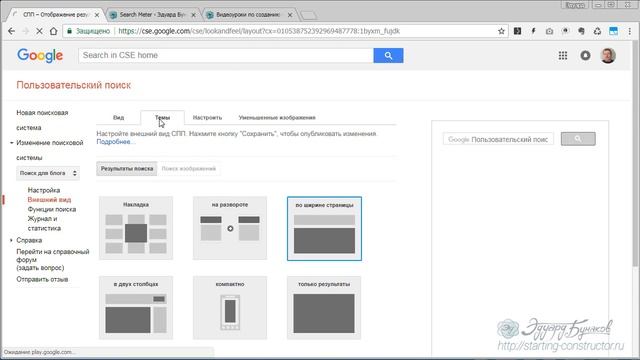Close the Search Meter browser tab
The image size is (640, 360).
click(193, 15)
